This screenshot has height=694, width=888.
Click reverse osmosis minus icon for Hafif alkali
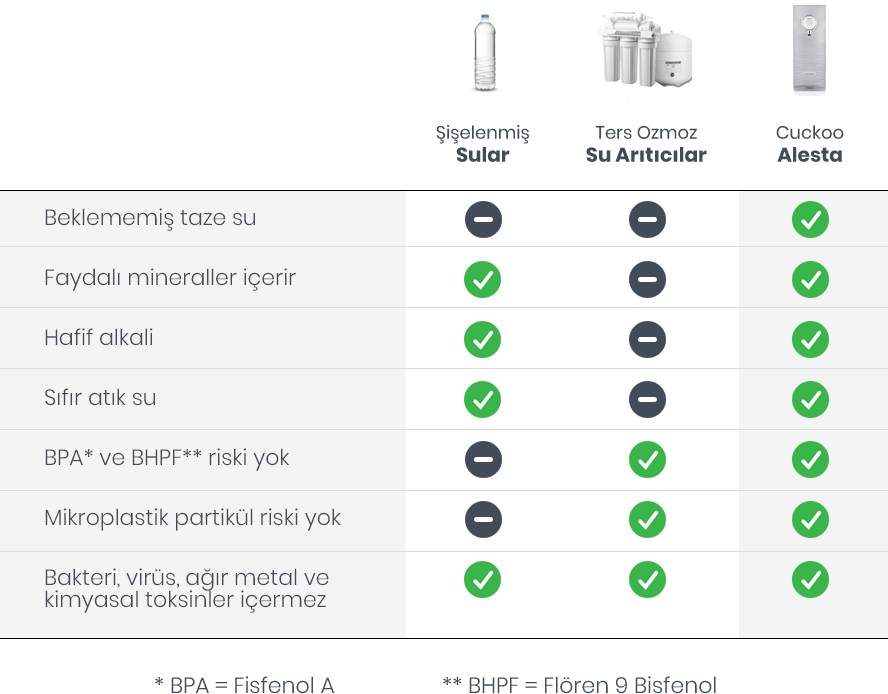(647, 339)
